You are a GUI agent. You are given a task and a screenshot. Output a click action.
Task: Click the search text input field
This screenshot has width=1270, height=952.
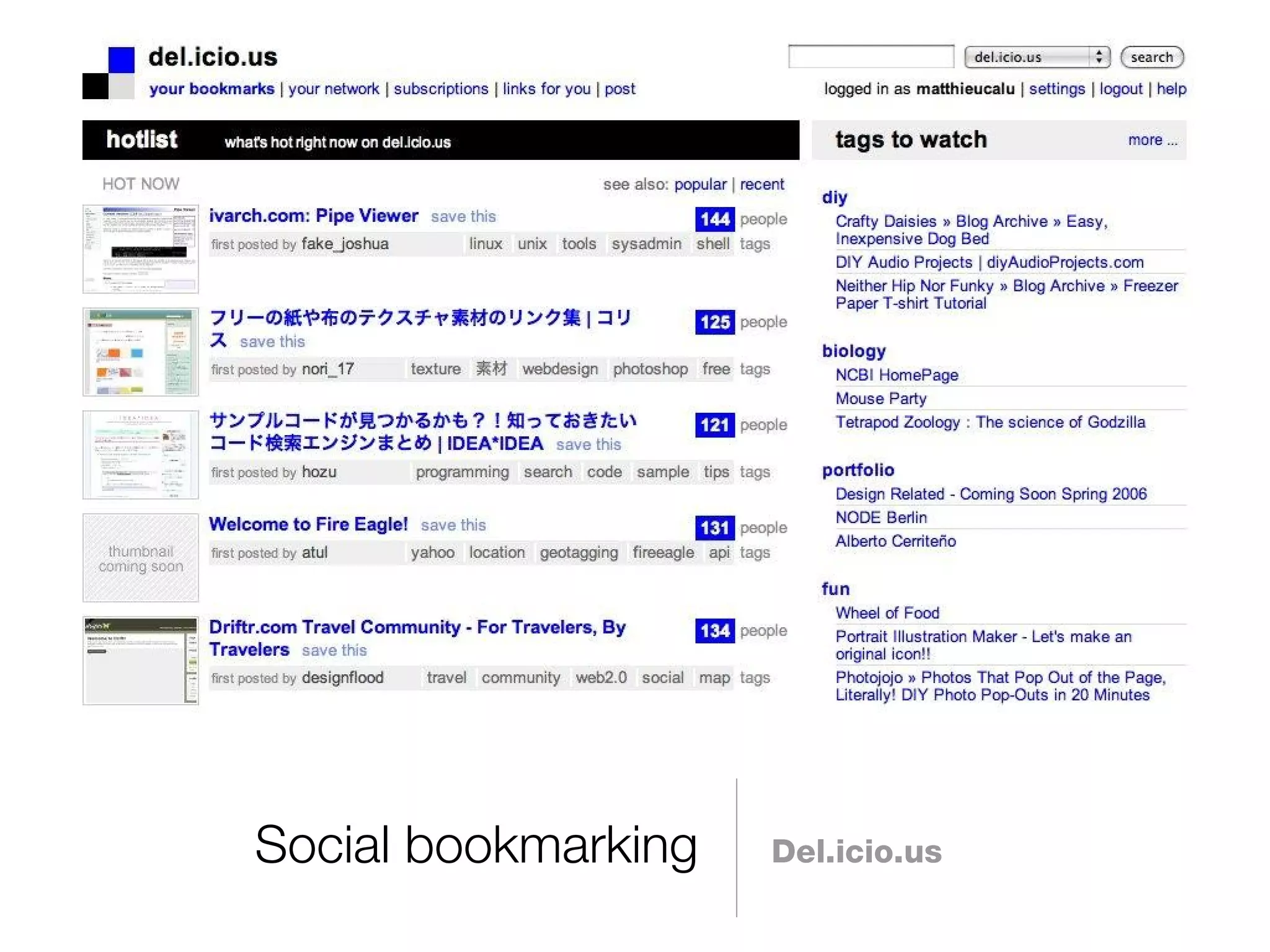[x=871, y=56]
